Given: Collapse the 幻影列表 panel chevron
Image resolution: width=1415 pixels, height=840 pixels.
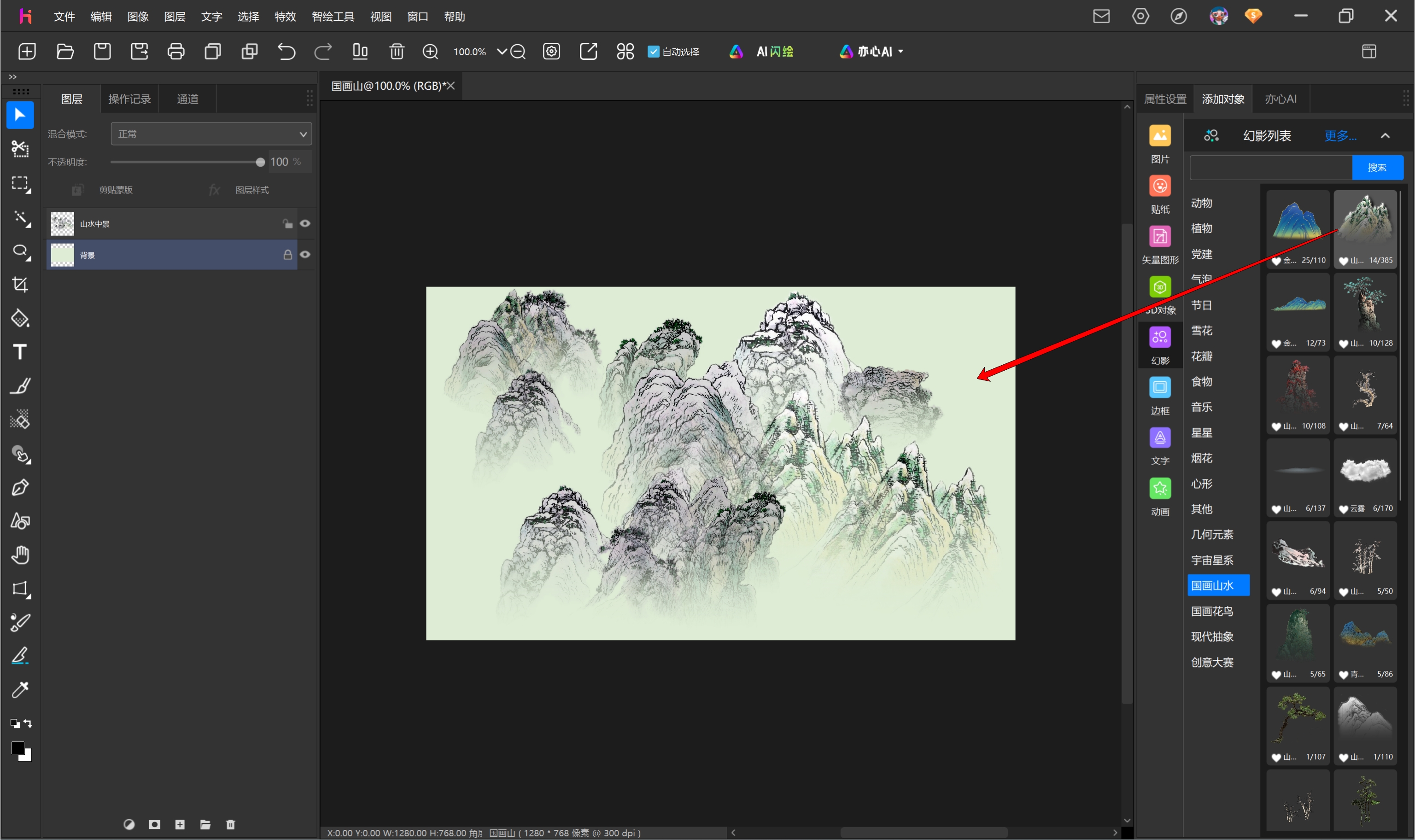Looking at the screenshot, I should pos(1385,136).
